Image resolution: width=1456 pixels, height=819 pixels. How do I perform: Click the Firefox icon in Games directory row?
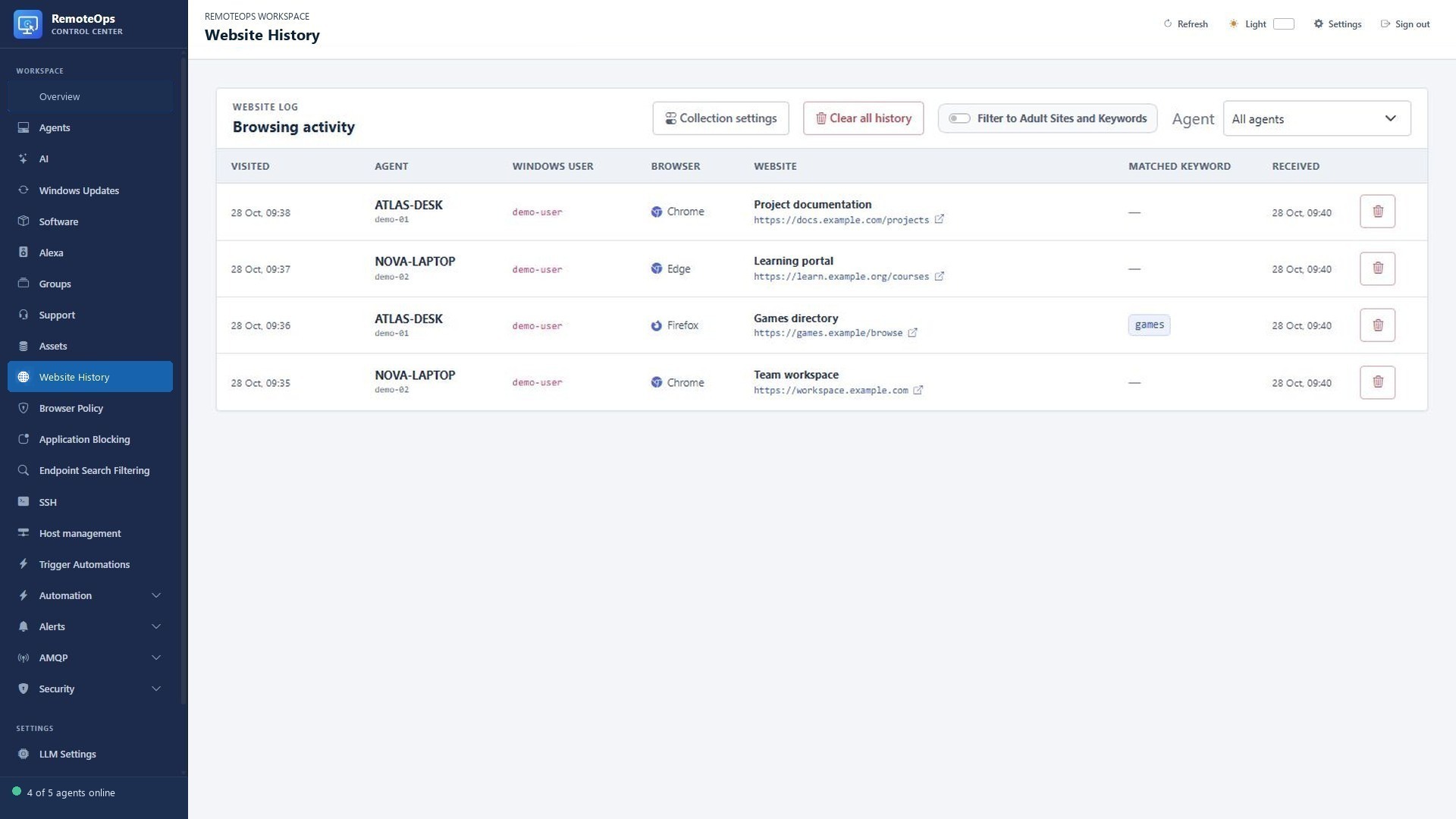[657, 325]
